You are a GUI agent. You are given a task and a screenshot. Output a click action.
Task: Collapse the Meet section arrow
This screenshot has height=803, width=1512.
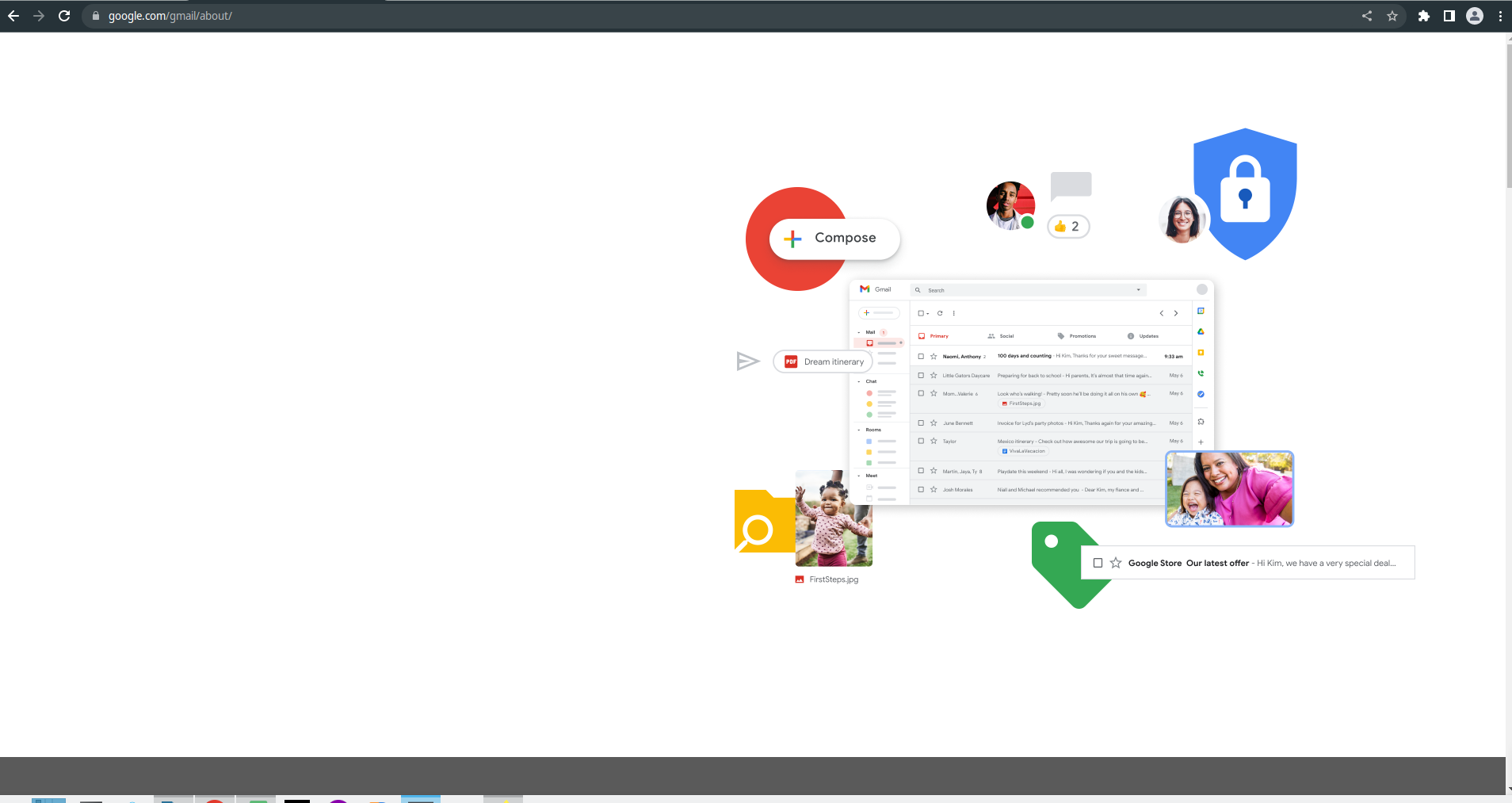pyautogui.click(x=859, y=476)
